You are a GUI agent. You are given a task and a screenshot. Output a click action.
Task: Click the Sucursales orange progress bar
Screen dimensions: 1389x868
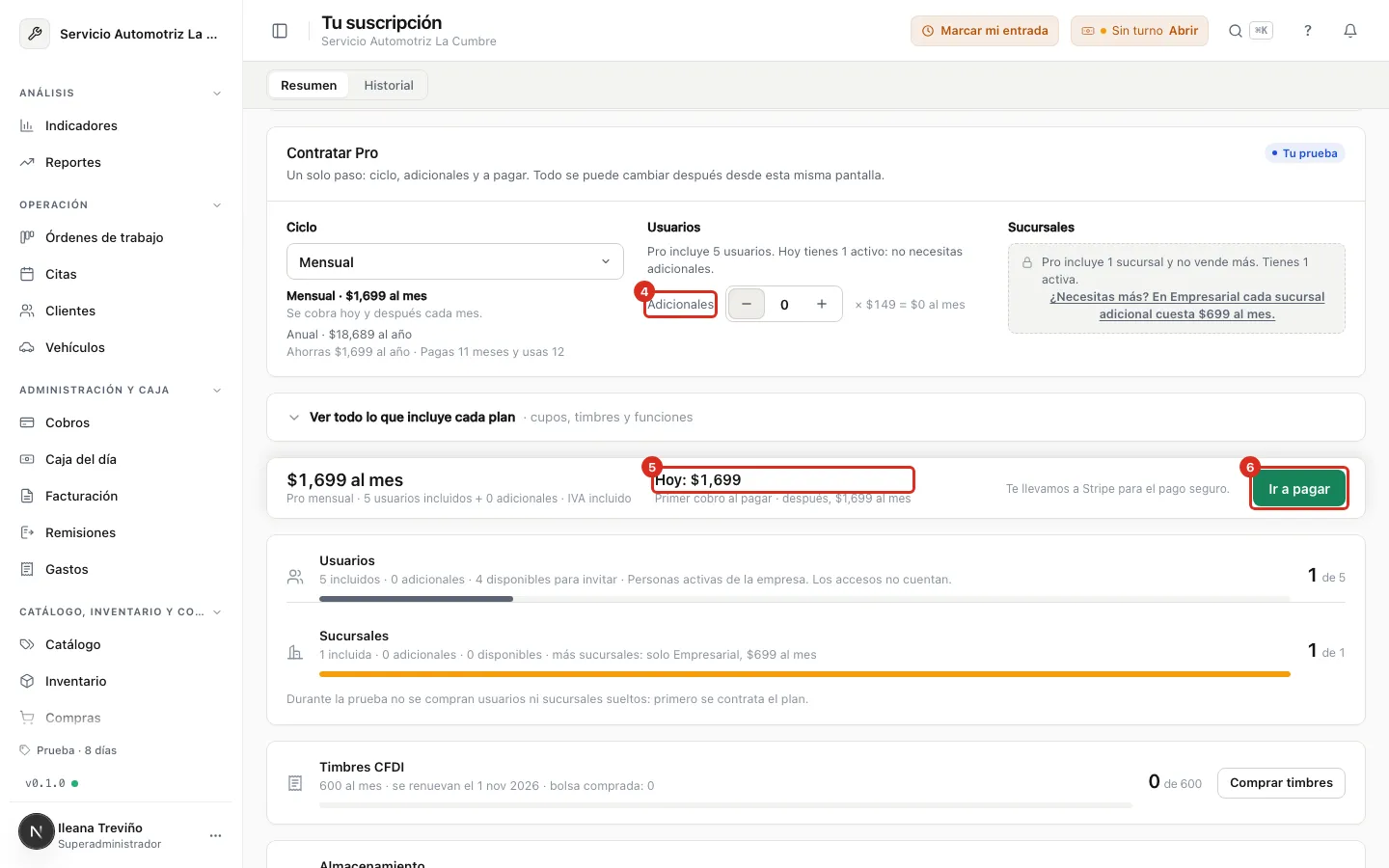[804, 674]
